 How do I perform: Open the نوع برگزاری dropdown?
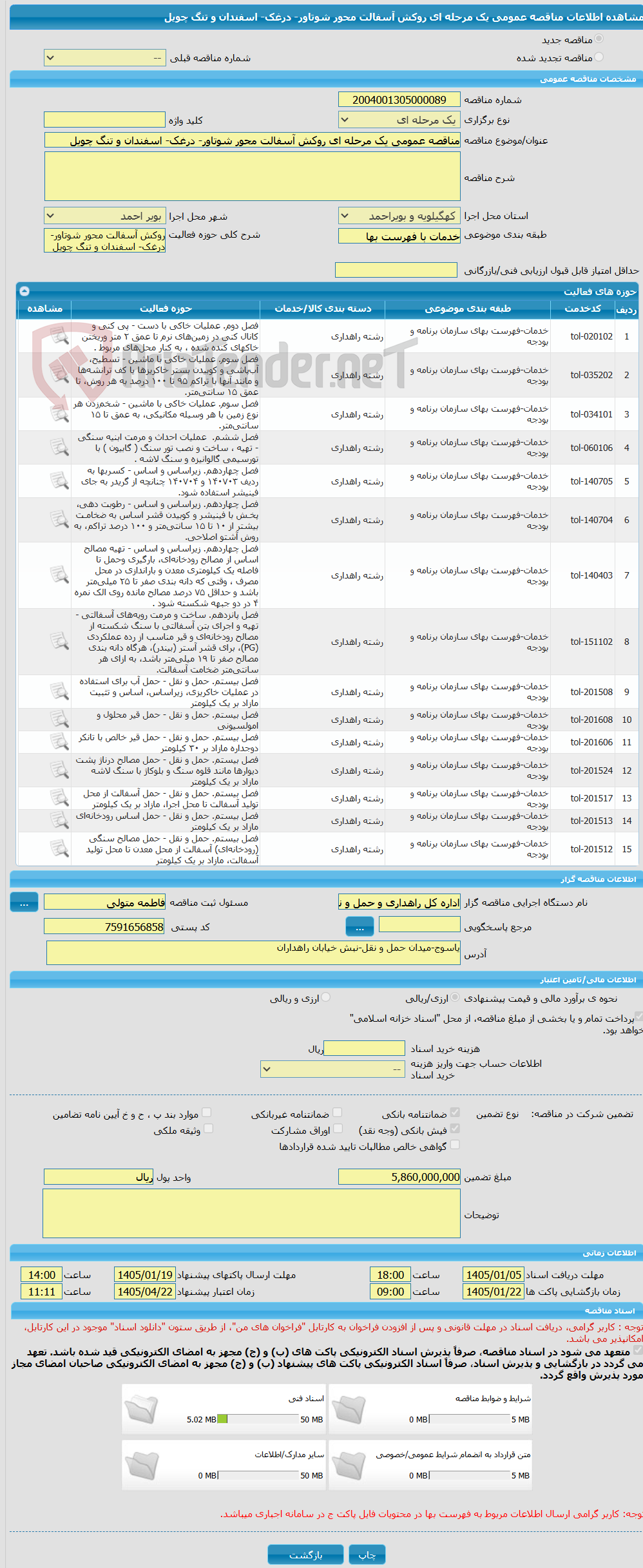tap(399, 120)
